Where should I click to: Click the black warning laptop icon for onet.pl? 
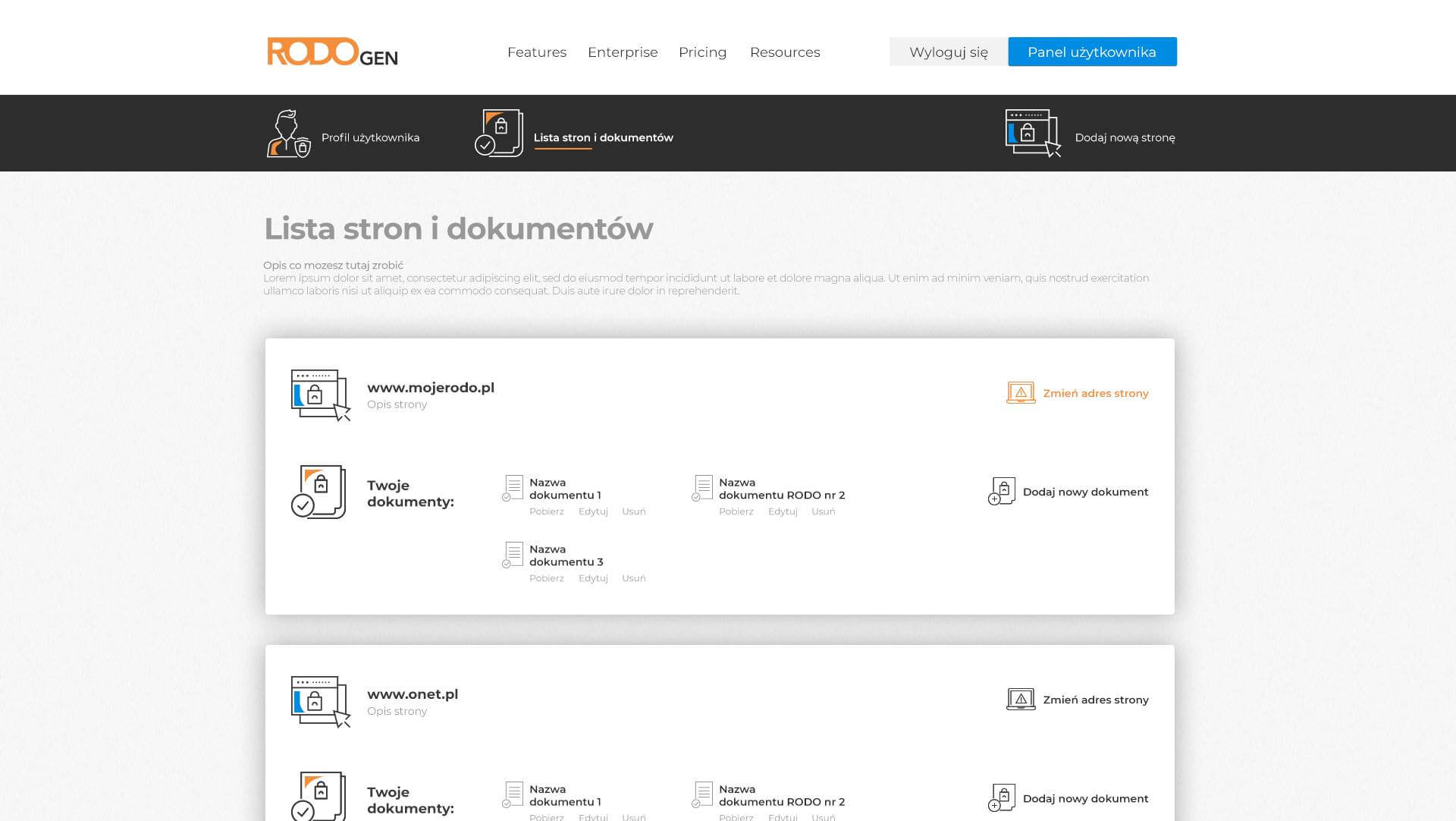click(1021, 699)
